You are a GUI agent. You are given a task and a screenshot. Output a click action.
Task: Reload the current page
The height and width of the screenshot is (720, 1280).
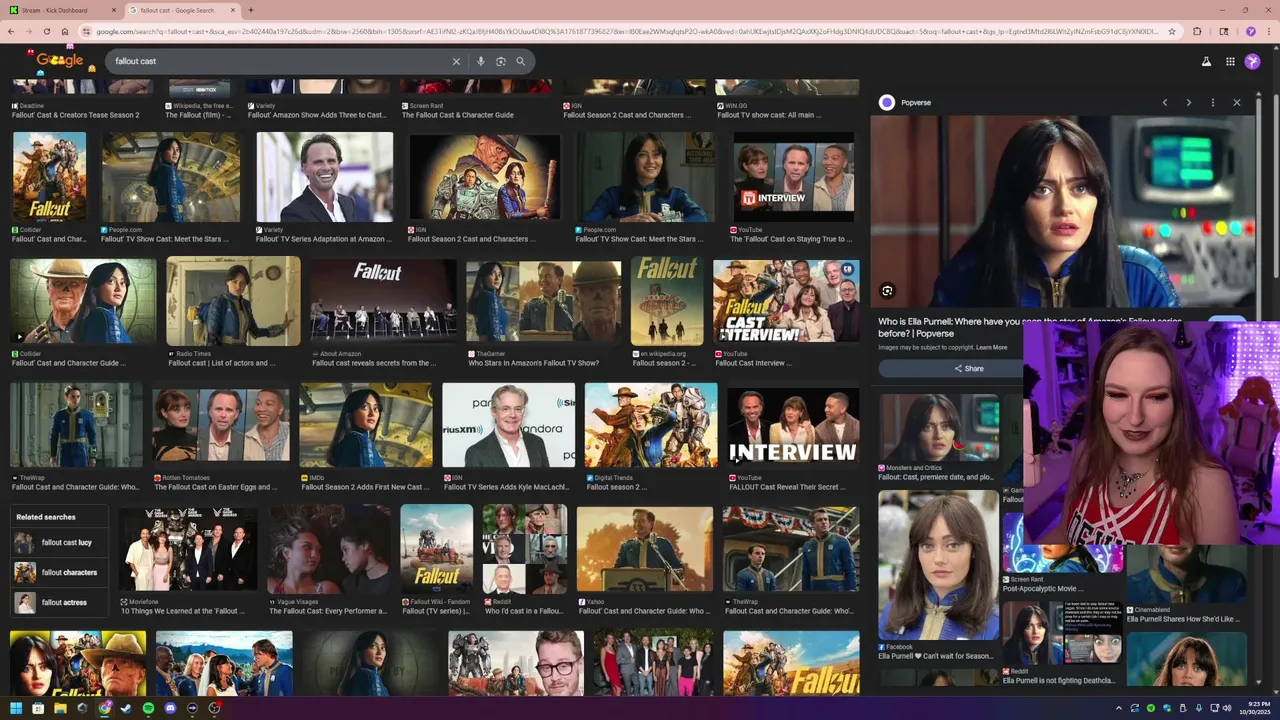tap(46, 31)
